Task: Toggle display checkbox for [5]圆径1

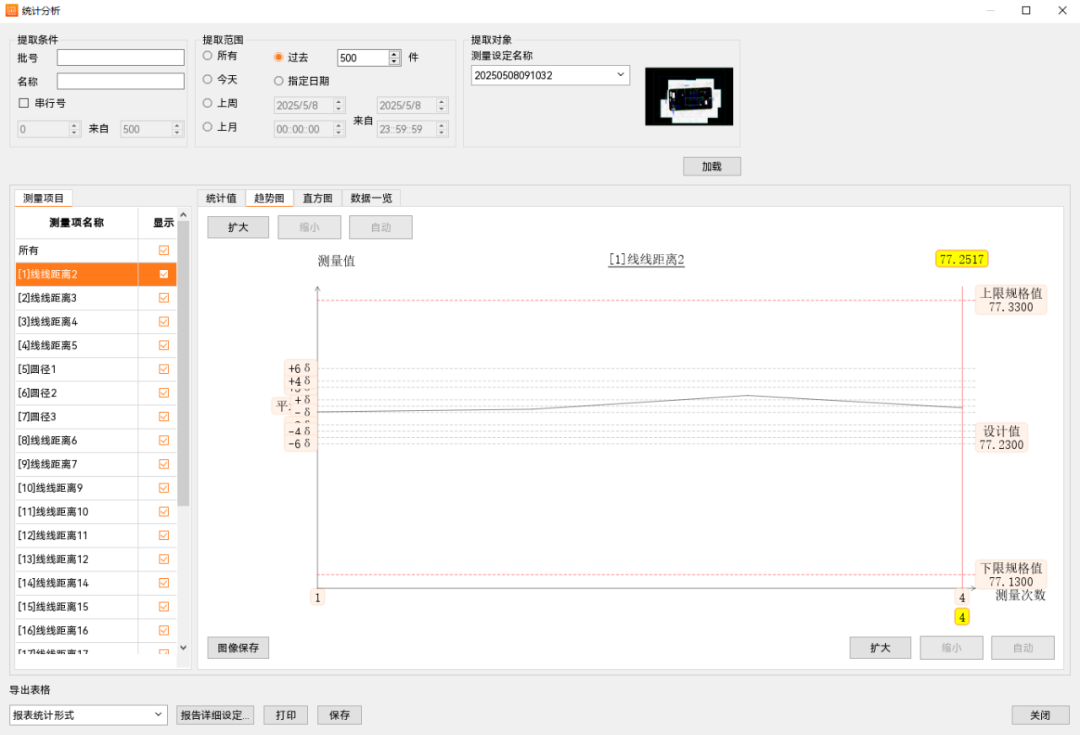Action: tap(164, 369)
